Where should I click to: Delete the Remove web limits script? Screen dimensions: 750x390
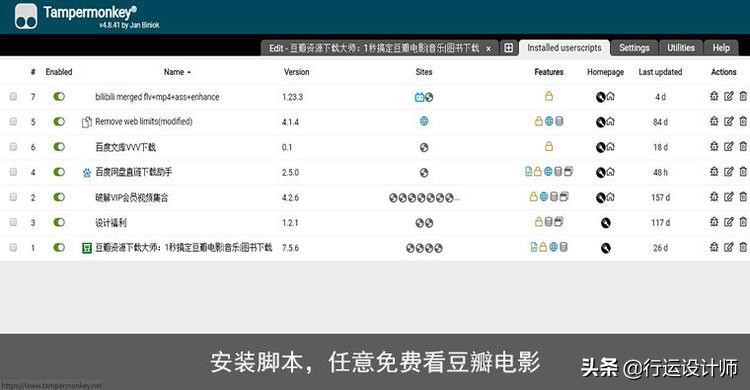point(743,121)
